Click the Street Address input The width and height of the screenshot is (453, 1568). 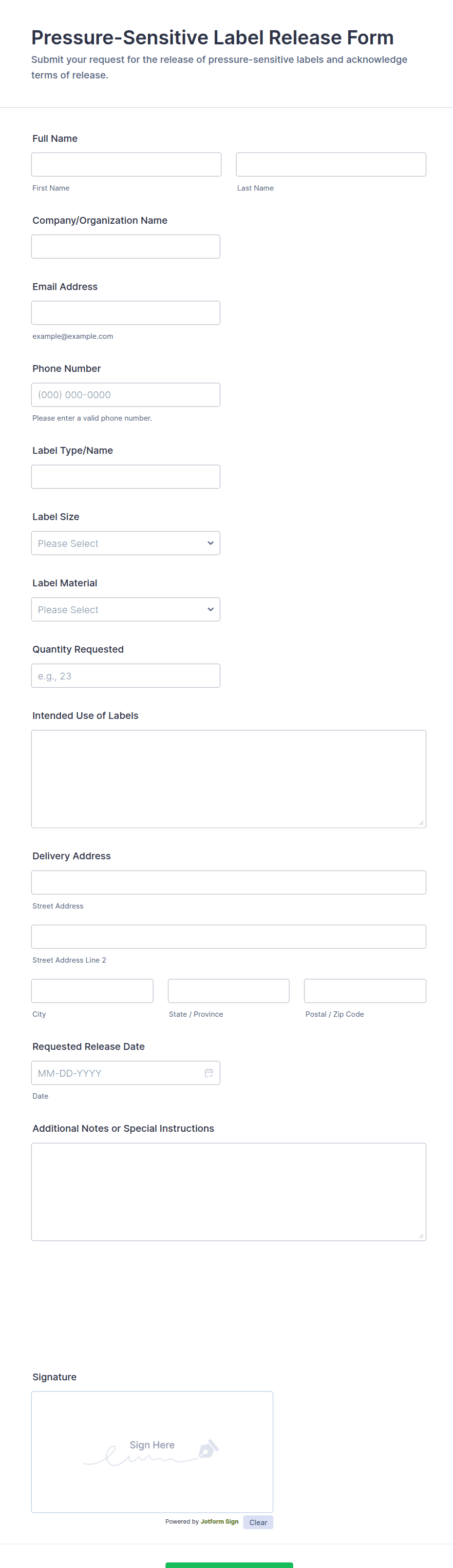228,882
